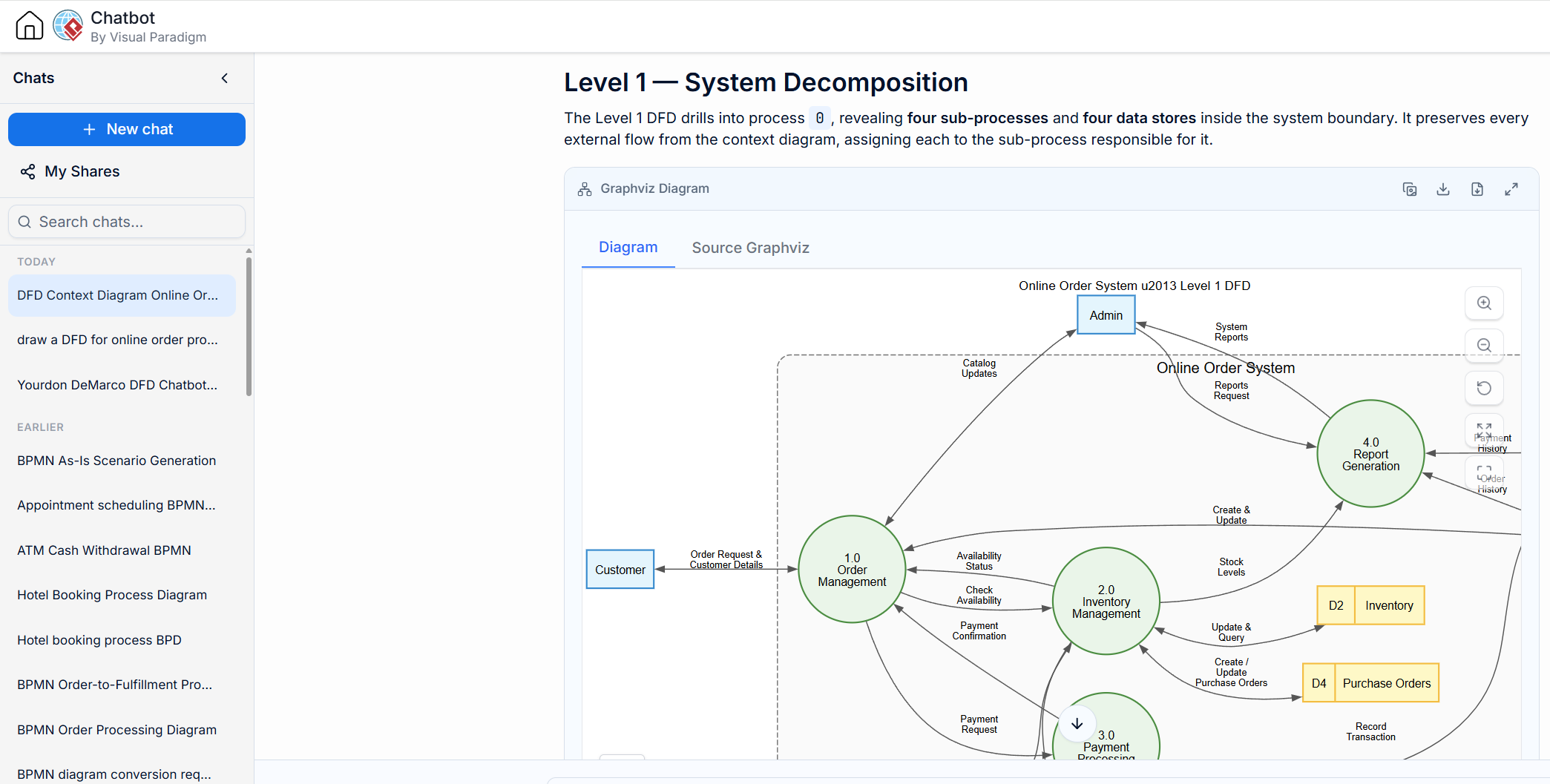Click the scroll-down arrow button over the diagram
Screen dimensions: 1550x784
pyautogui.click(x=1077, y=724)
